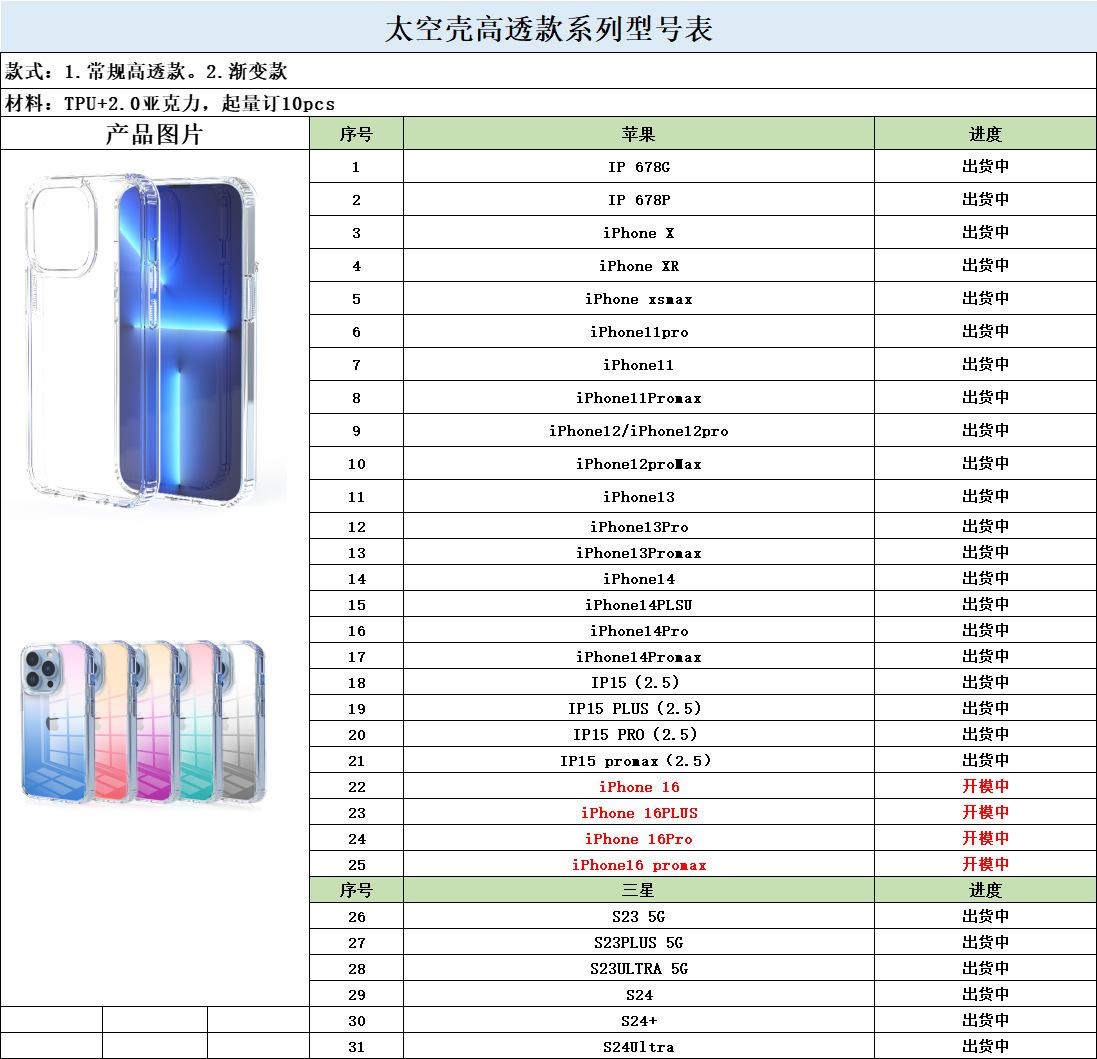Select the serial number cell 25
Screen dimensions: 1097x1059
point(356,864)
